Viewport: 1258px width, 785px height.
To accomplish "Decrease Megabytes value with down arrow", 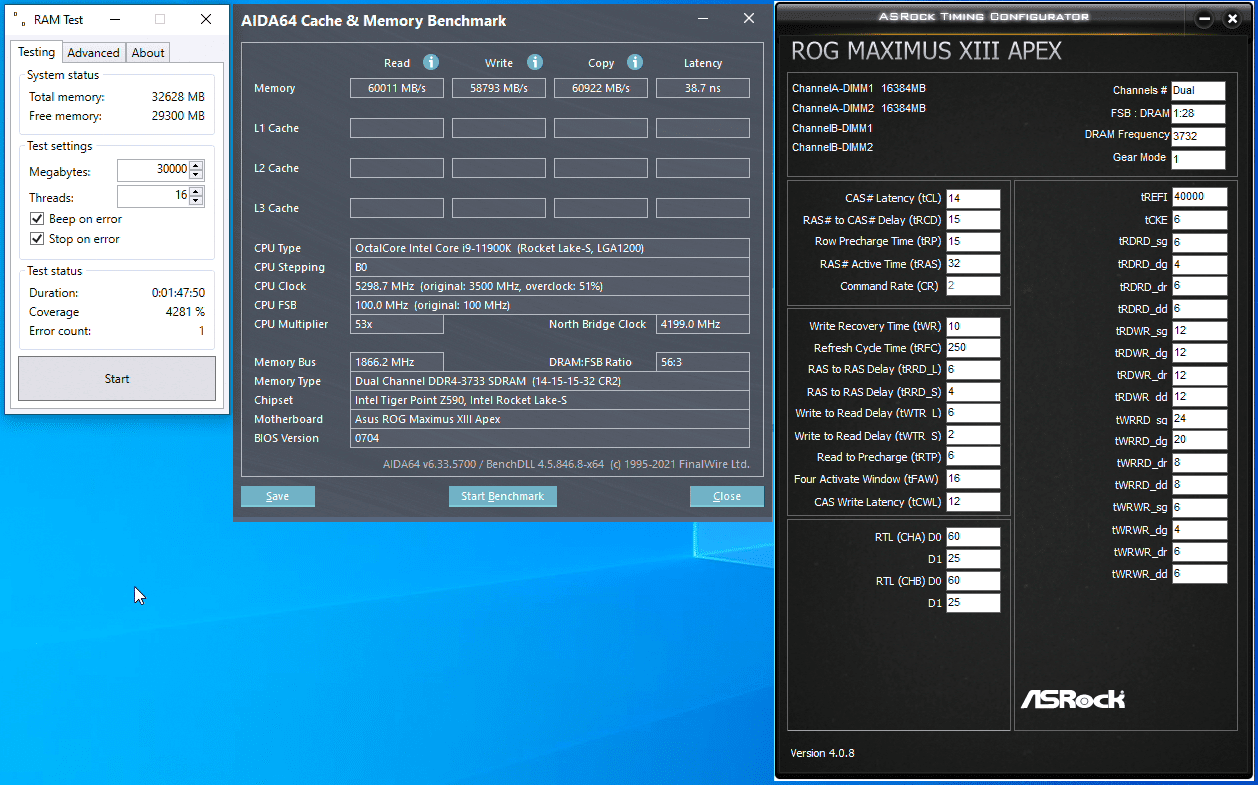I will click(196, 176).
